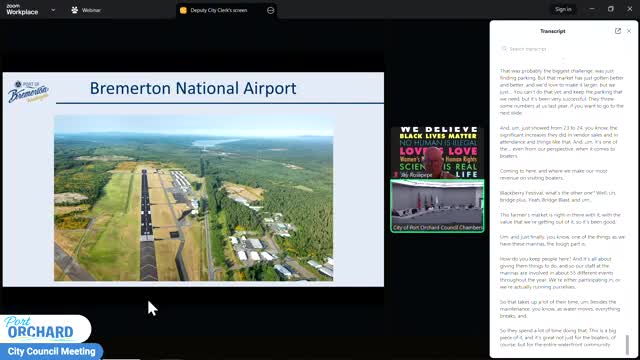Click the 'Bremerton National Airport' slide title
Viewport: 640px width, 360px height.
[x=193, y=88]
